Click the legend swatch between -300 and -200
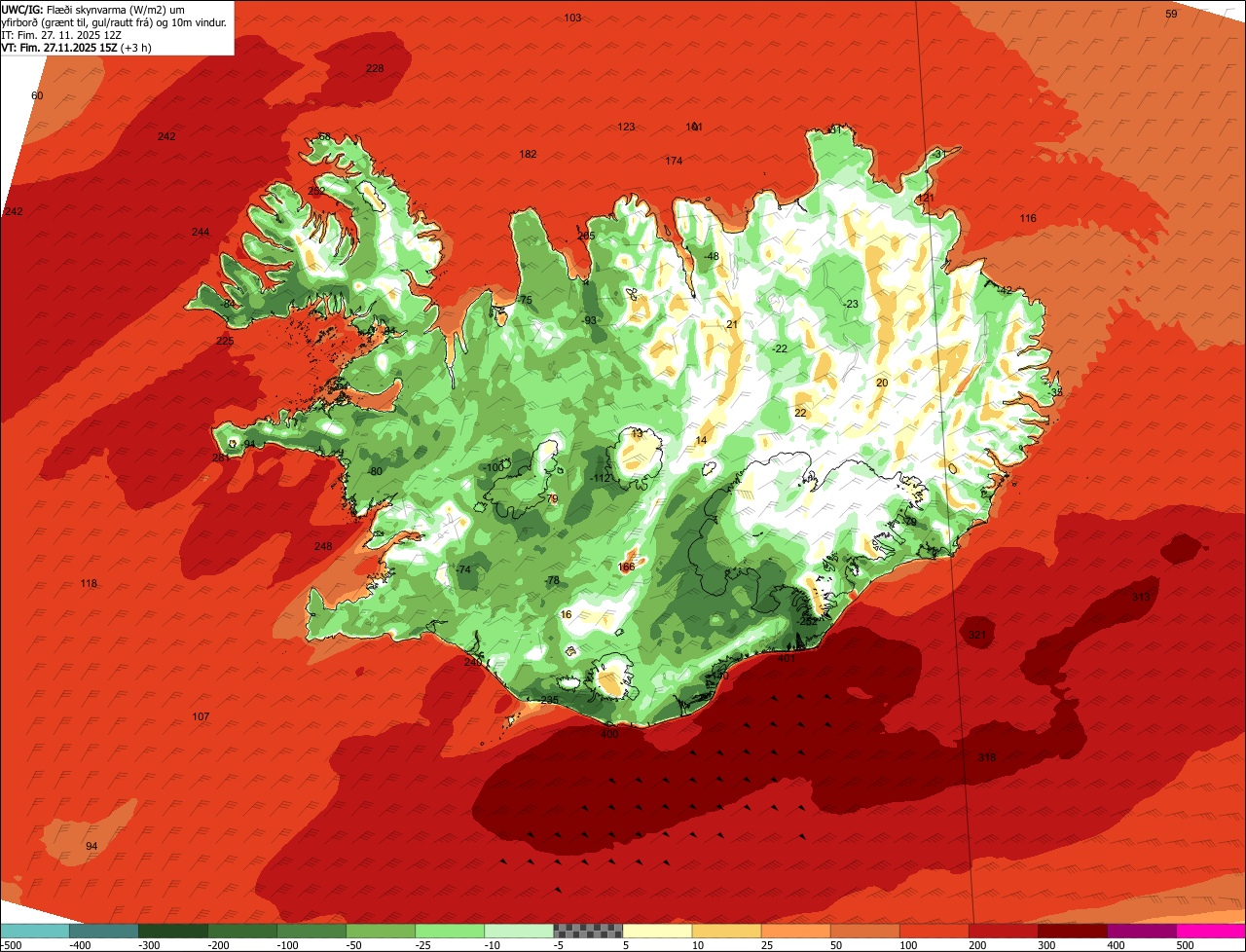Viewport: 1246px width, 952px height. click(x=173, y=931)
